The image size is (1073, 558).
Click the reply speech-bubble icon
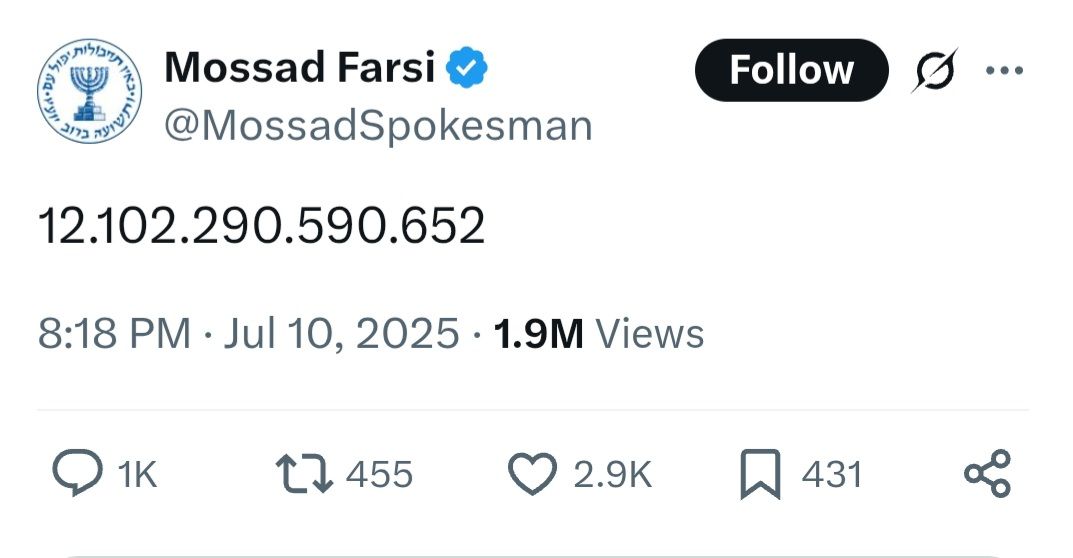coord(78,473)
